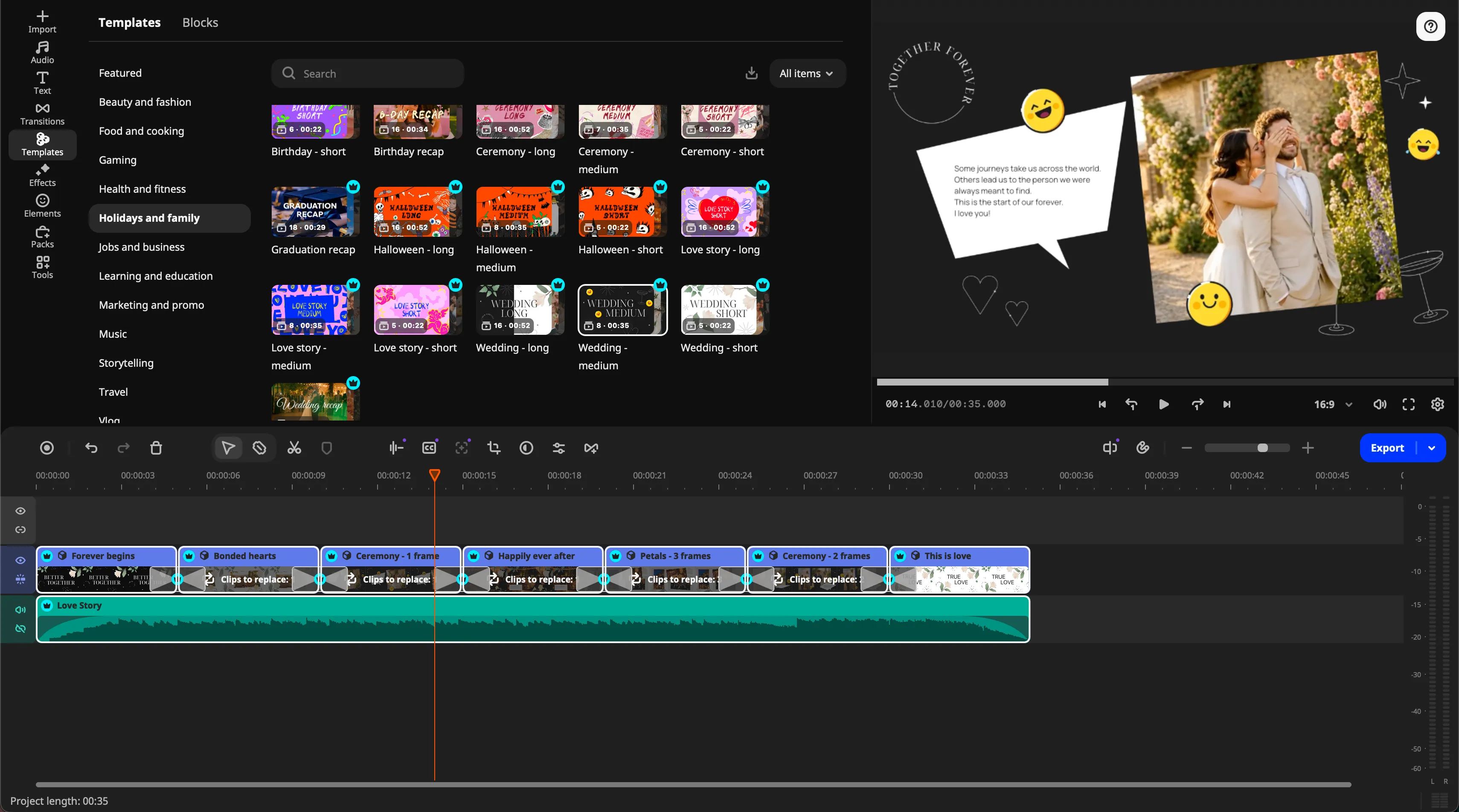Toggle preview volume mute
Viewport: 1459px width, 812px height.
(x=1380, y=404)
